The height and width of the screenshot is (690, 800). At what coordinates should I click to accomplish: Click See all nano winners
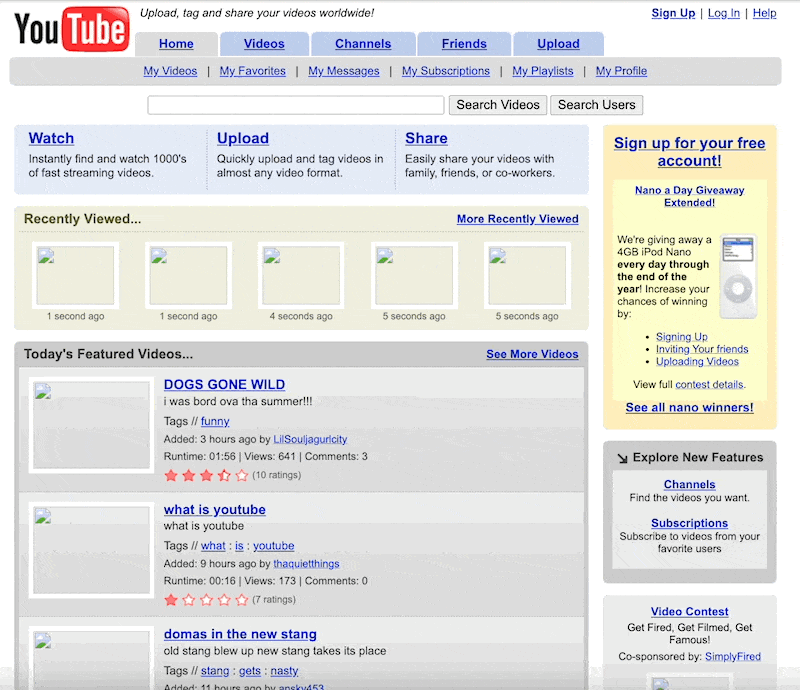(x=689, y=408)
